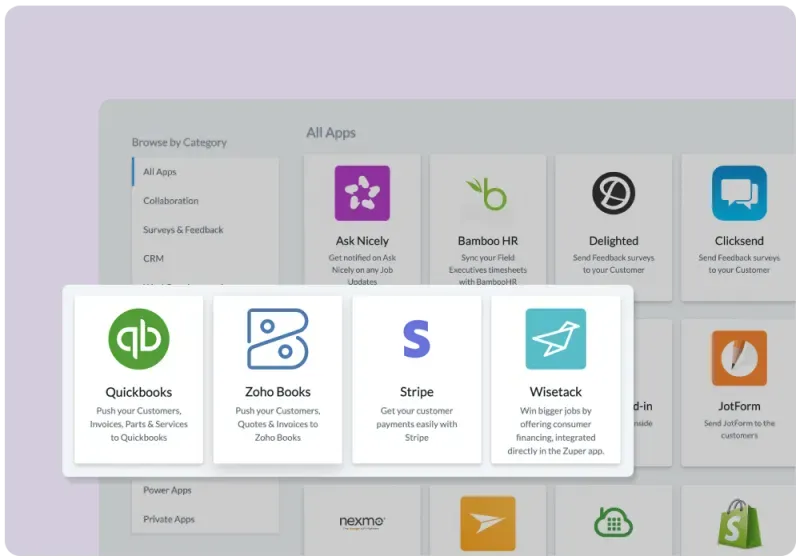The width and height of the screenshot is (800, 560).
Task: Click the JotForm orange pencil icon
Action: 739,358
